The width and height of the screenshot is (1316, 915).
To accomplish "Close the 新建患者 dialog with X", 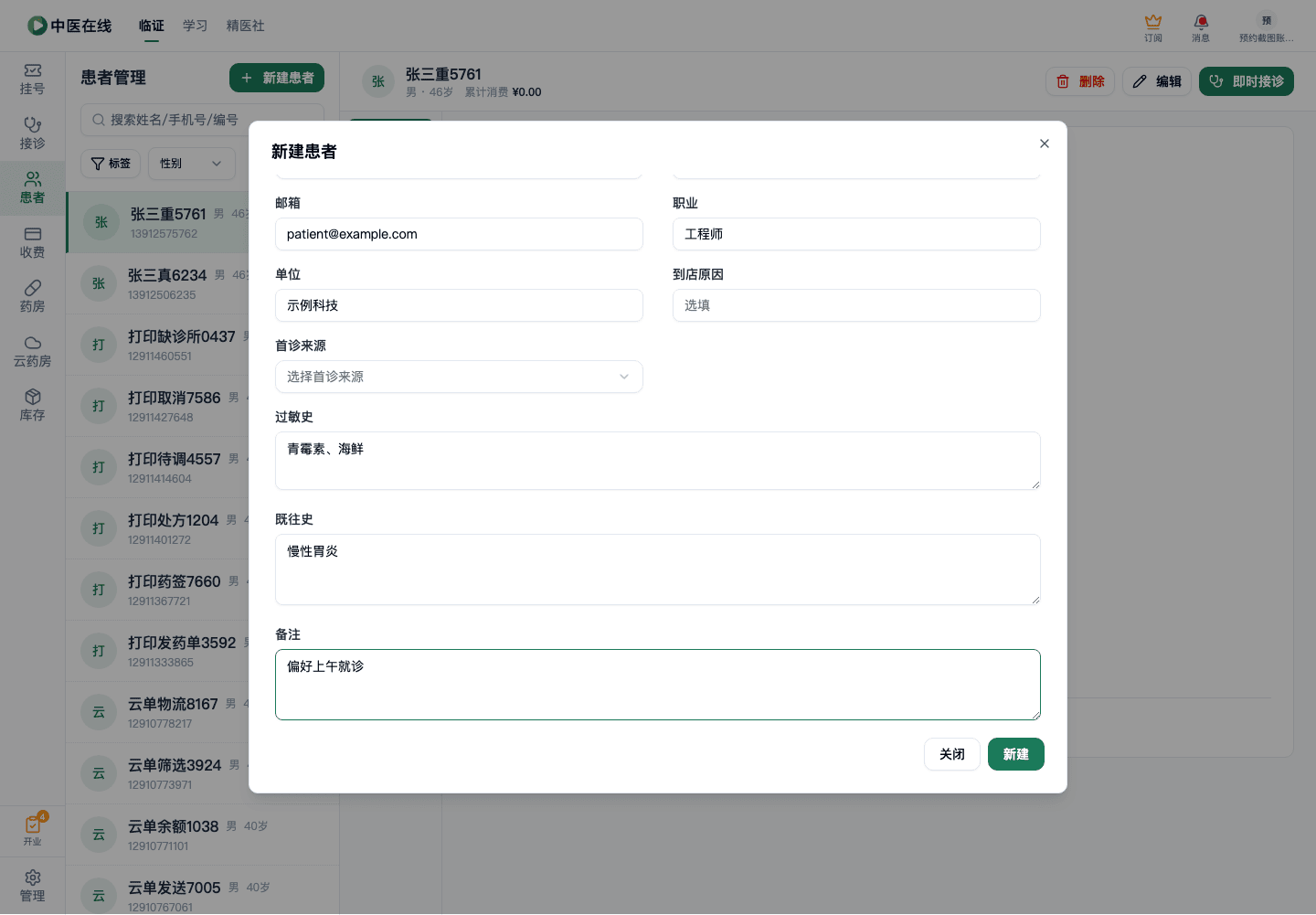I will click(1045, 144).
